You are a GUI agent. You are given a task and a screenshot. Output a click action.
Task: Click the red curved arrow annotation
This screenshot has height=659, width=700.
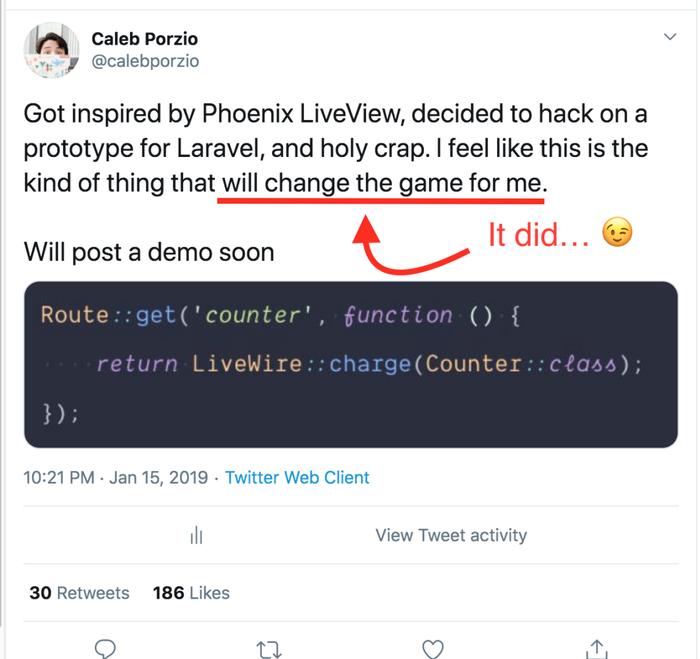click(408, 245)
